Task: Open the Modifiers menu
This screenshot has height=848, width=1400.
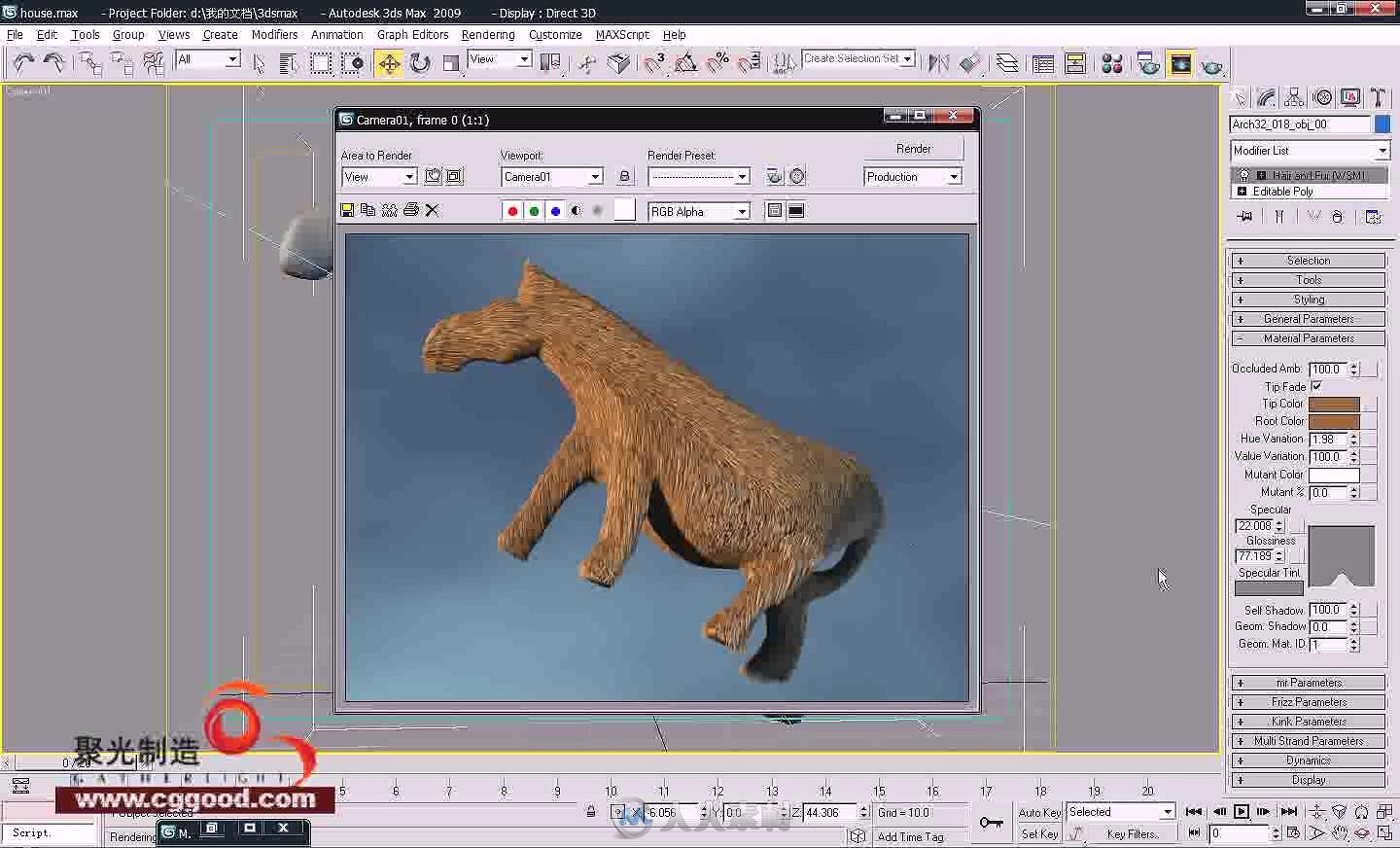Action: pyautogui.click(x=274, y=34)
